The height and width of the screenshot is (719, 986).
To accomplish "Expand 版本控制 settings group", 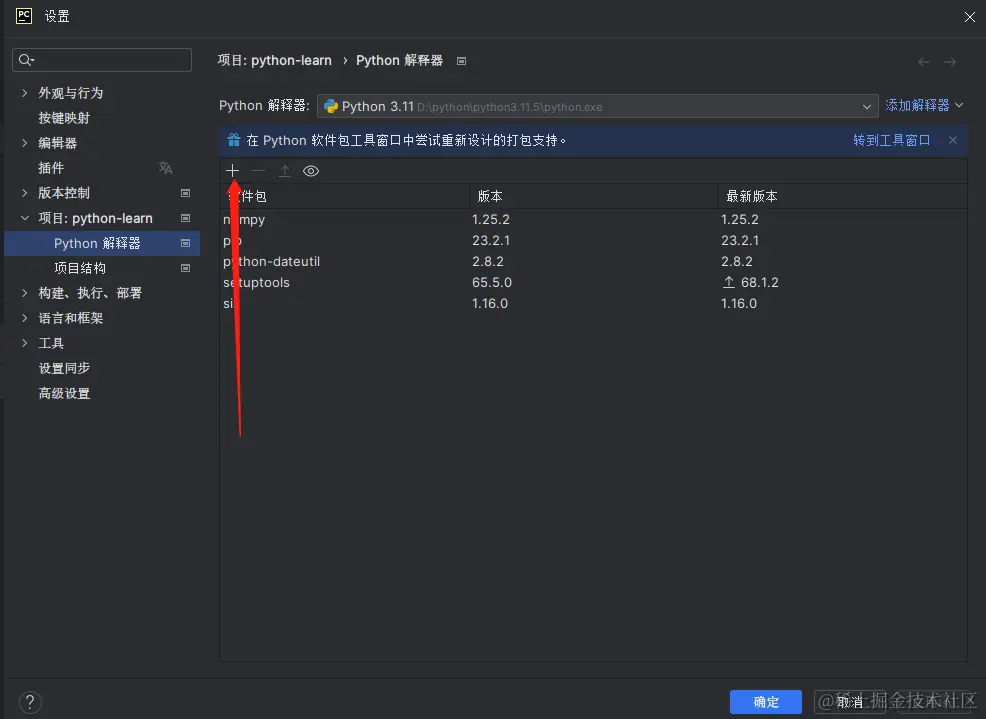I will (x=25, y=193).
